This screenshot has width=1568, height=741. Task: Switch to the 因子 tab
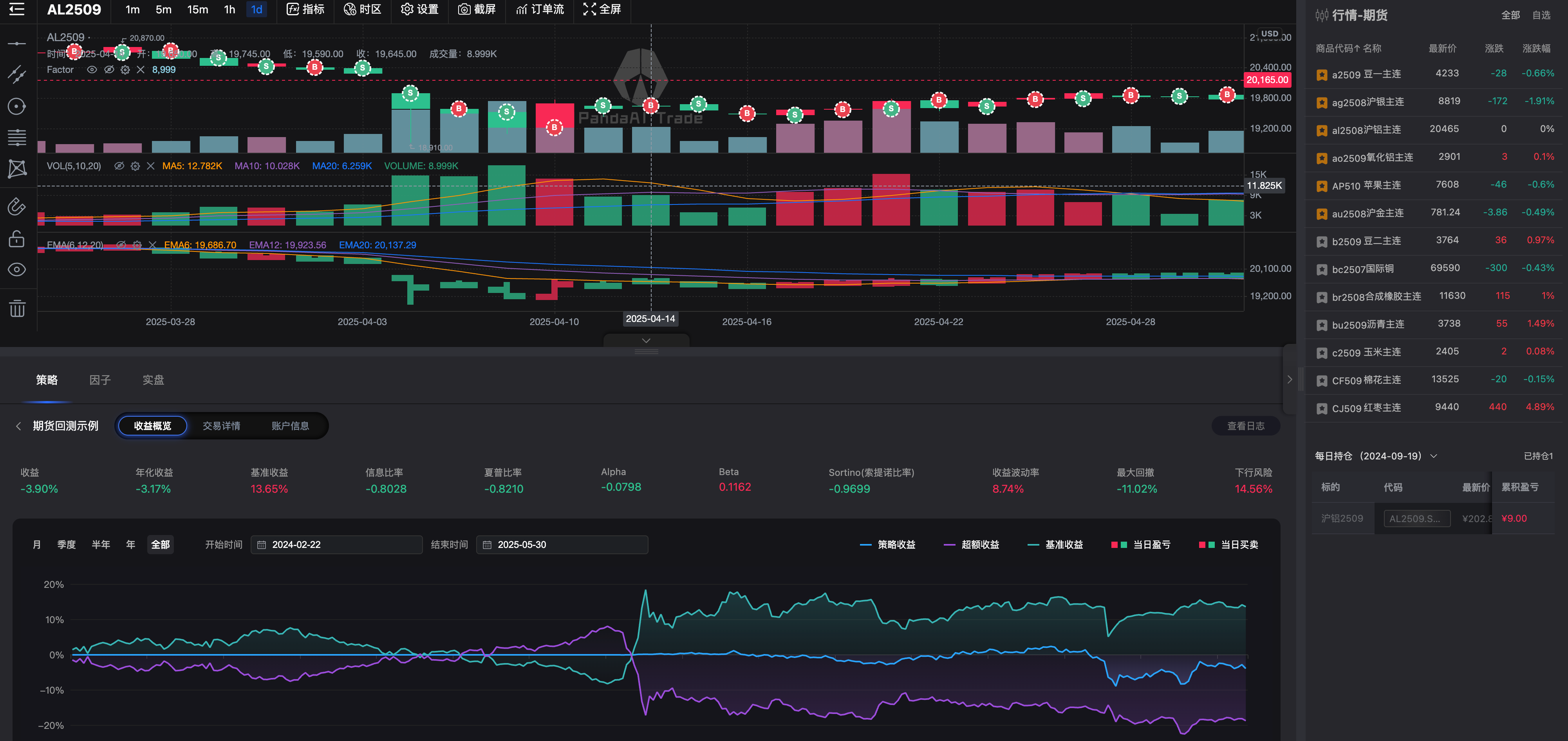click(100, 380)
